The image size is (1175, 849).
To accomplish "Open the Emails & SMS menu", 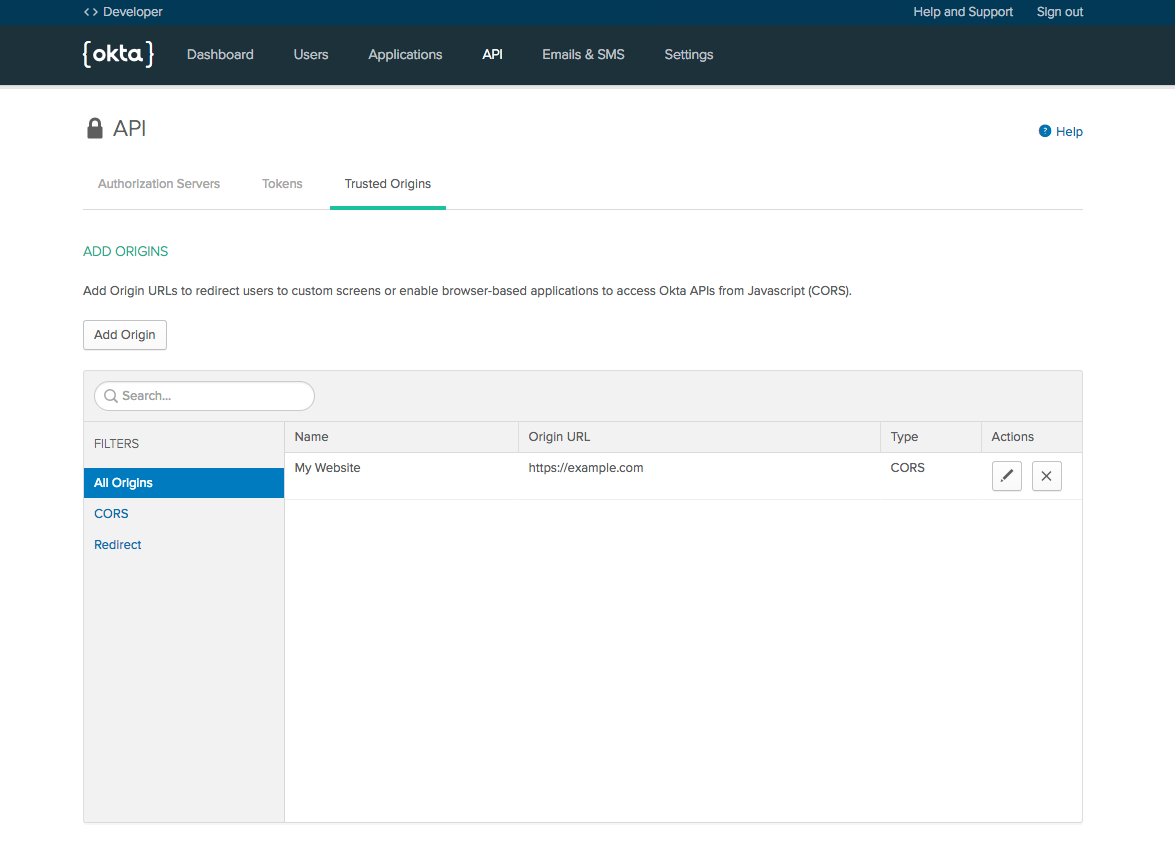I will (x=583, y=55).
